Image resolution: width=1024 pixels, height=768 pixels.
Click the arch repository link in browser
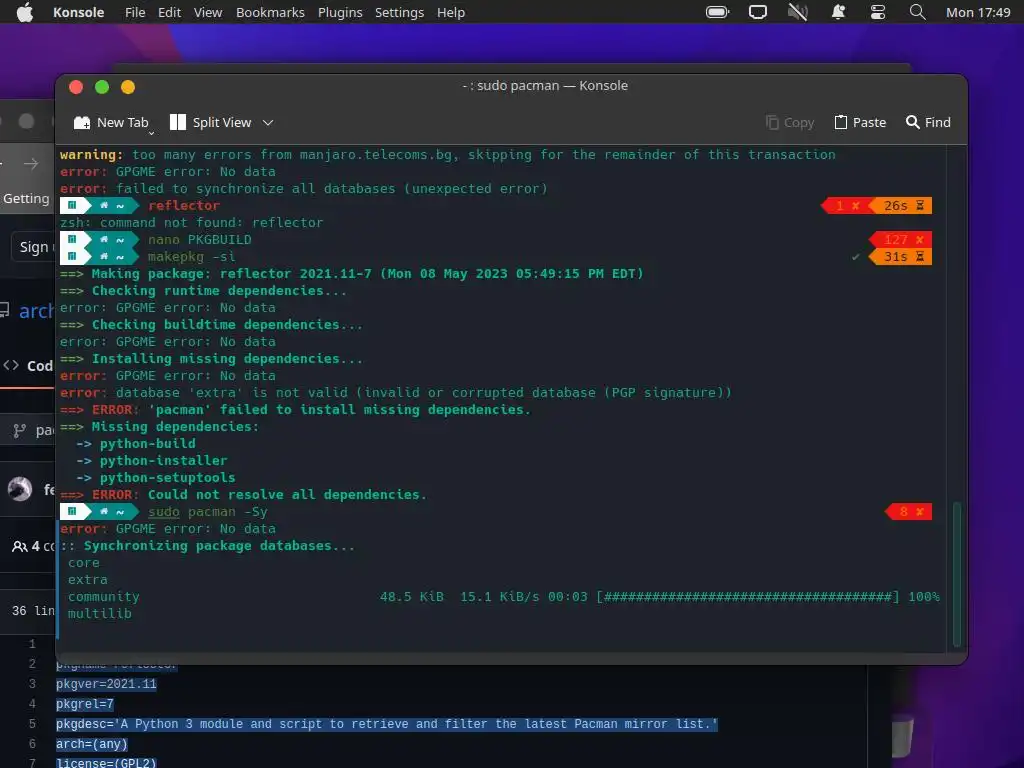click(x=36, y=311)
